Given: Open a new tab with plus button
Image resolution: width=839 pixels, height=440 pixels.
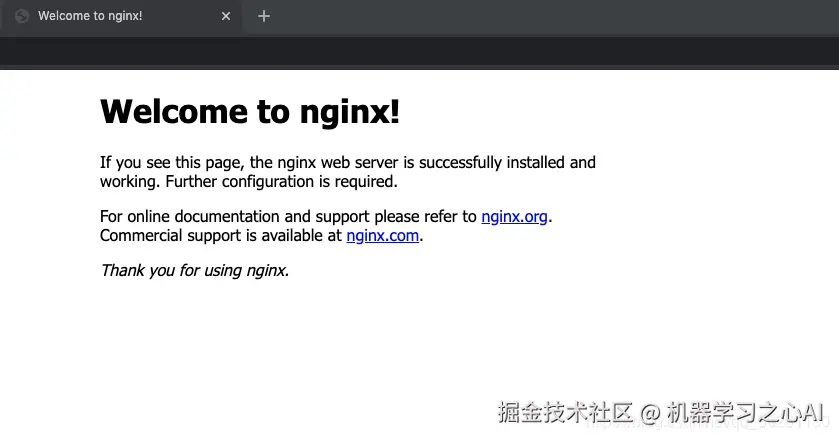Looking at the screenshot, I should coord(264,16).
